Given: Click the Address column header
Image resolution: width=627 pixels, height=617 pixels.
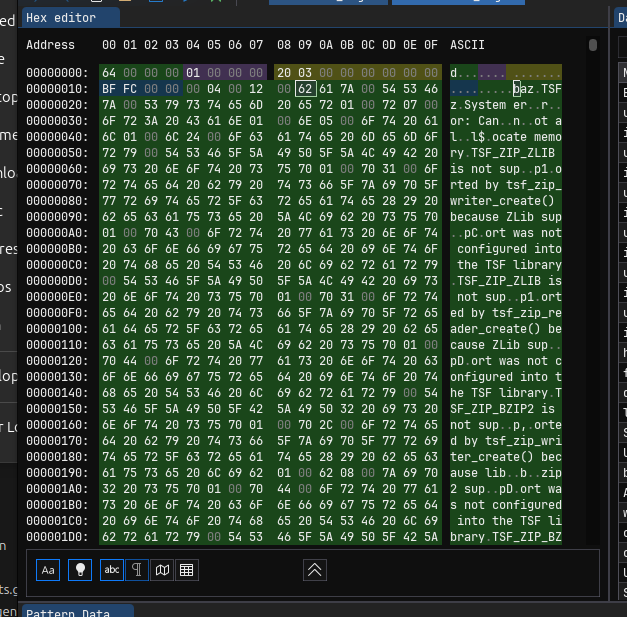Looking at the screenshot, I should pyautogui.click(x=50, y=45).
